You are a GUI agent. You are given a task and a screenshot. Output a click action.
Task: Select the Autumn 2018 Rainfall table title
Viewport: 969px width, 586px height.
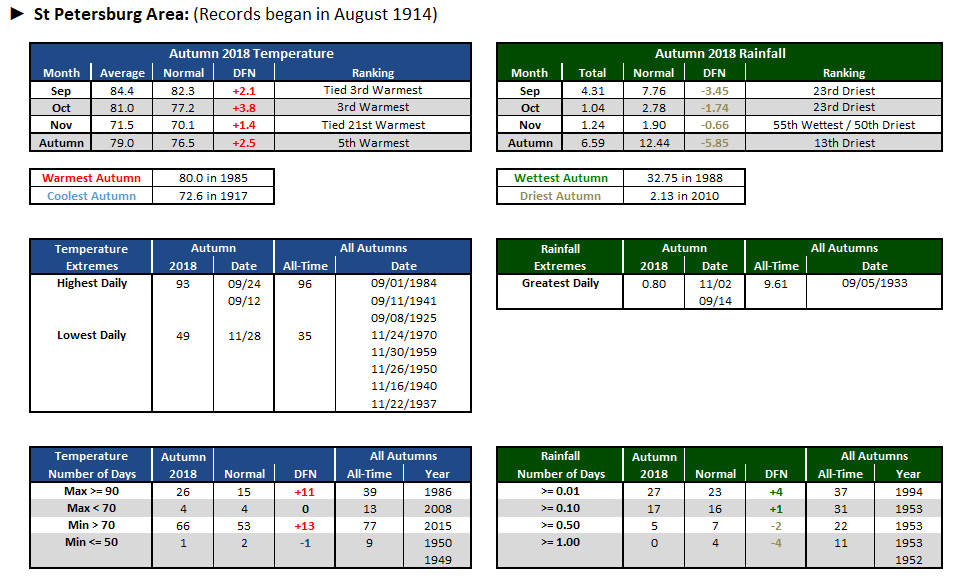tap(720, 53)
